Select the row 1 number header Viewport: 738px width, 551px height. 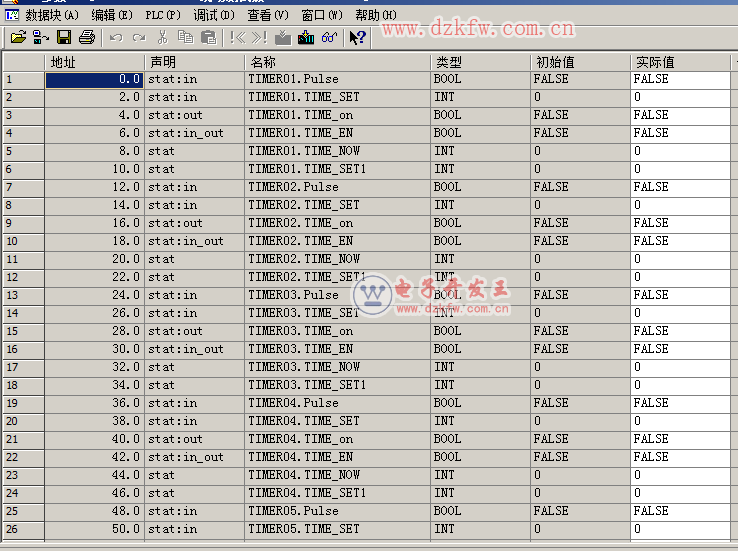point(22,79)
